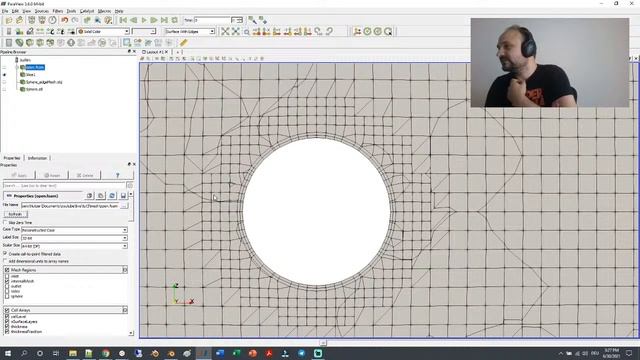This screenshot has width=640, height=360.
Task: Toggle animation Loop button
Action: point(174,20)
